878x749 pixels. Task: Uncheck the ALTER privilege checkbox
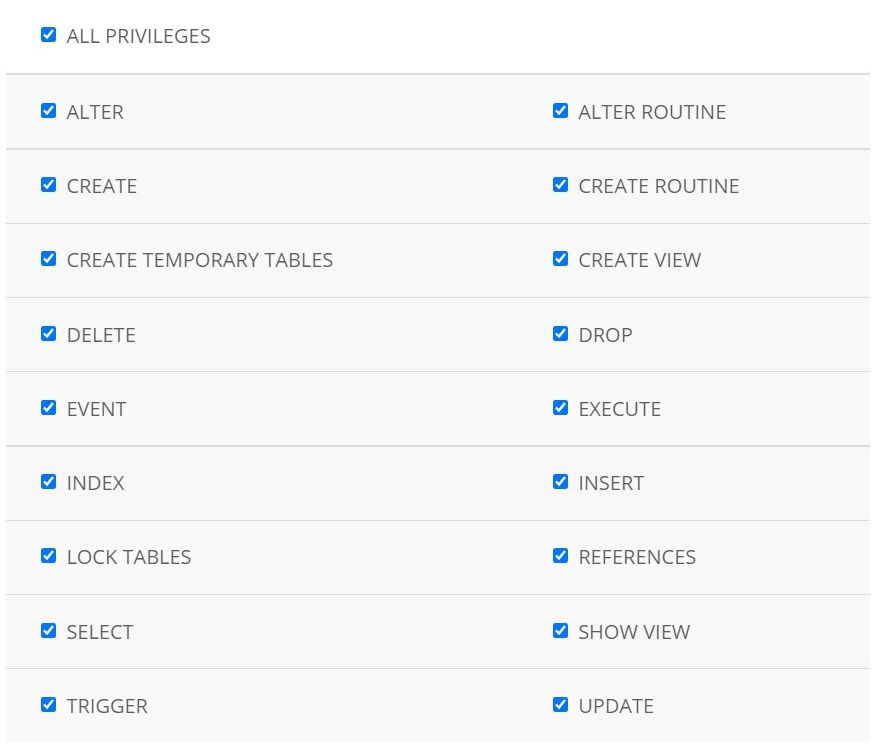pyautogui.click(x=48, y=111)
